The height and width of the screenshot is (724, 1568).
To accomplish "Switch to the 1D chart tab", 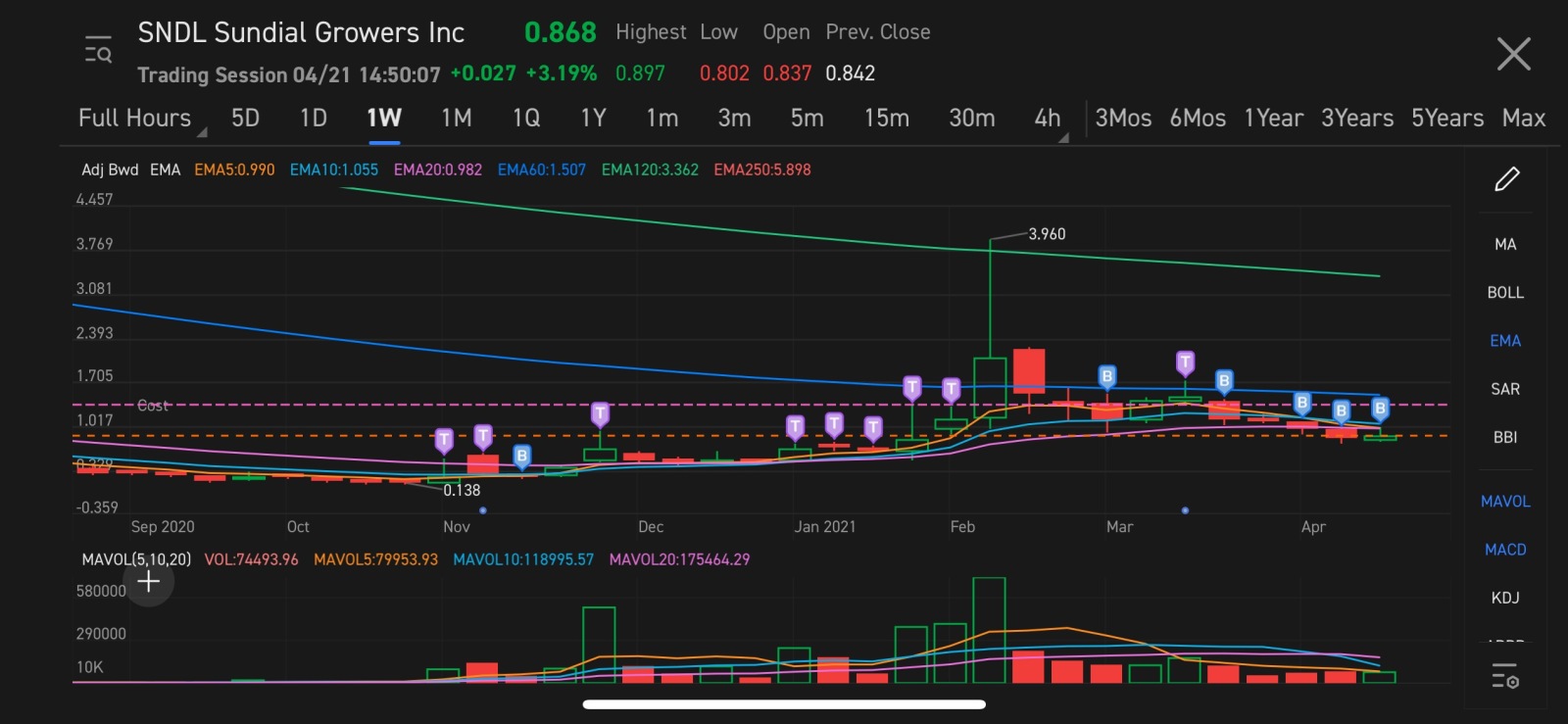I will (314, 119).
